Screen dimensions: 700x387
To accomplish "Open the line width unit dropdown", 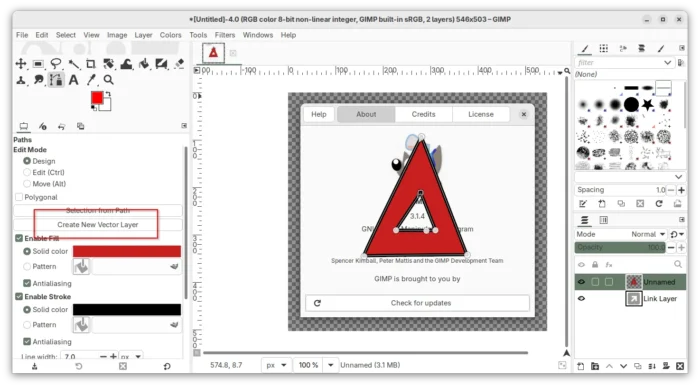I will coord(131,357).
